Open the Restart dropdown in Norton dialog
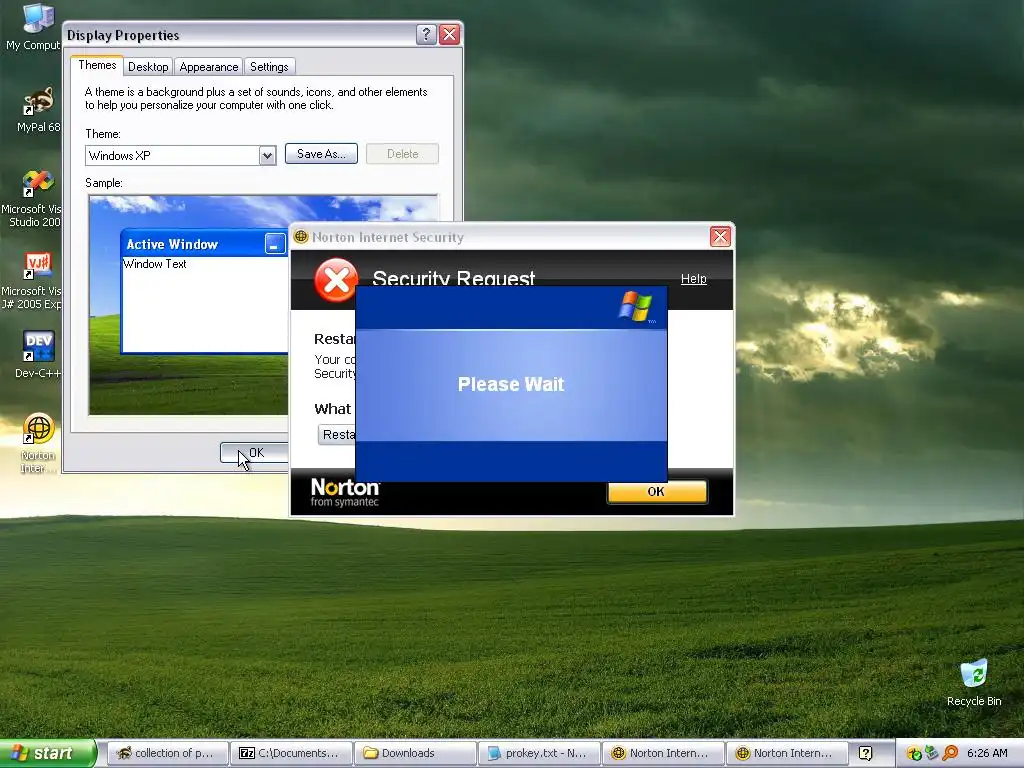1024x768 pixels. (337, 434)
